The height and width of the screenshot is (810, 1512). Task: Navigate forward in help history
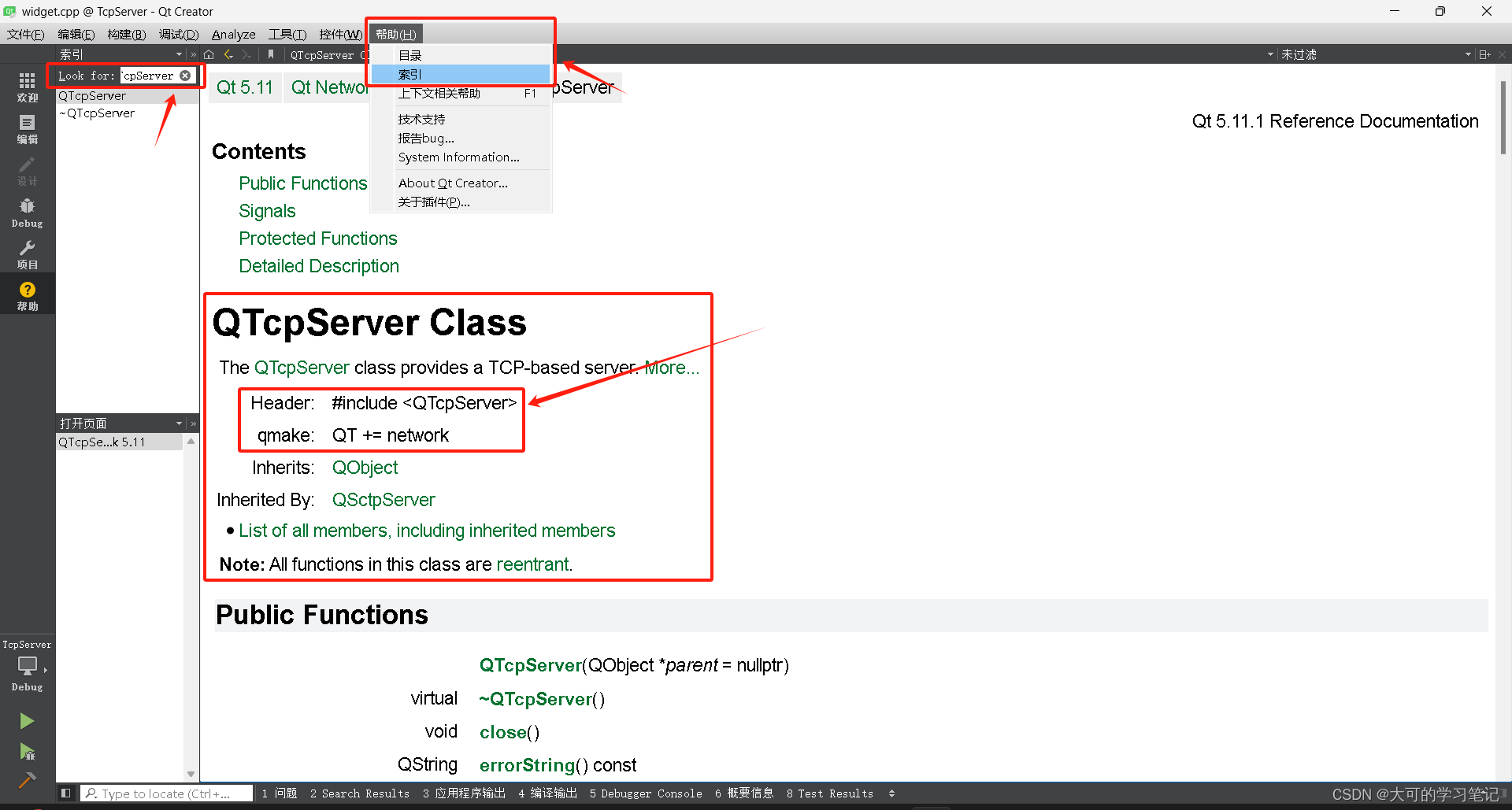246,54
